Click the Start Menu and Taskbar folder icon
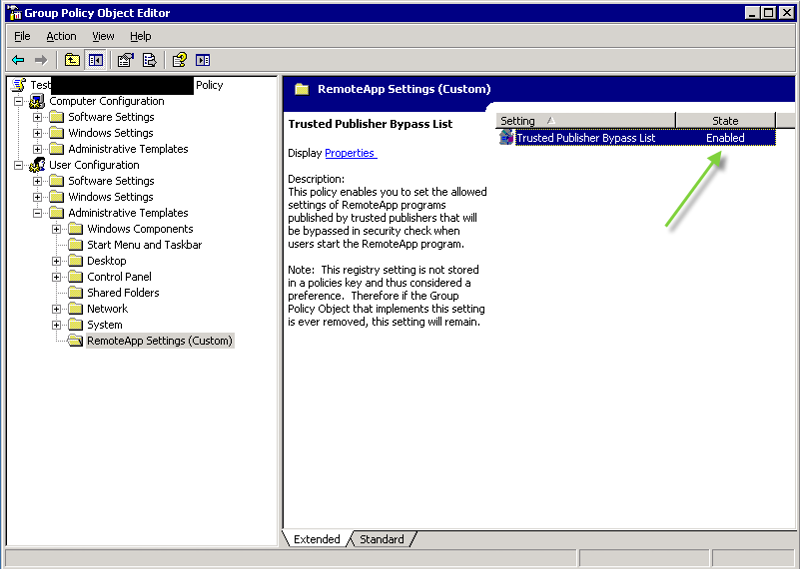 point(76,244)
